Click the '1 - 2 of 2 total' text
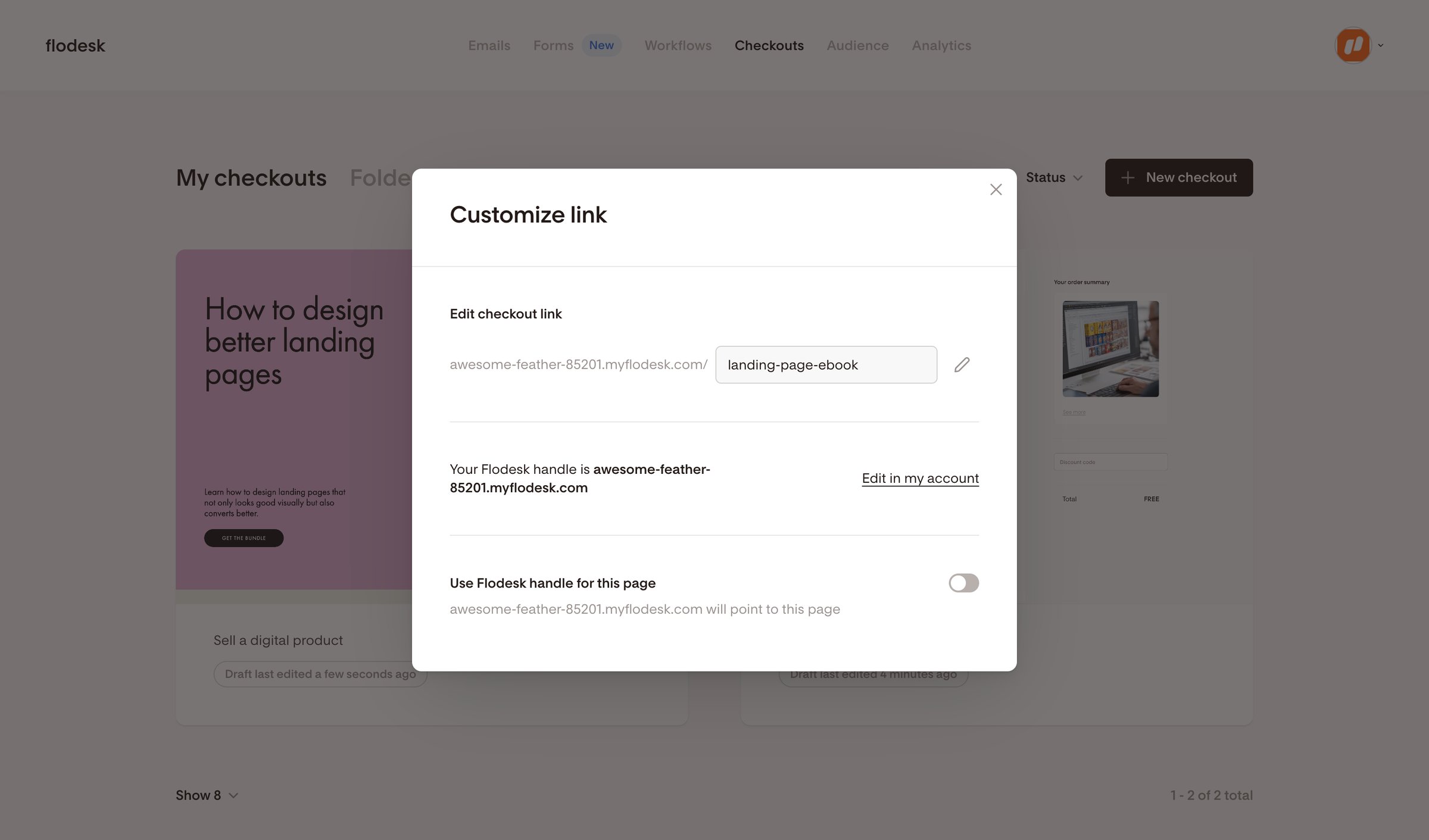 pyautogui.click(x=1211, y=795)
